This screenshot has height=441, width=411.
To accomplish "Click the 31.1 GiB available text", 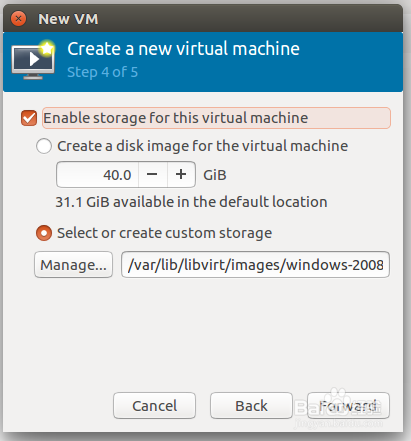I will [x=191, y=202].
